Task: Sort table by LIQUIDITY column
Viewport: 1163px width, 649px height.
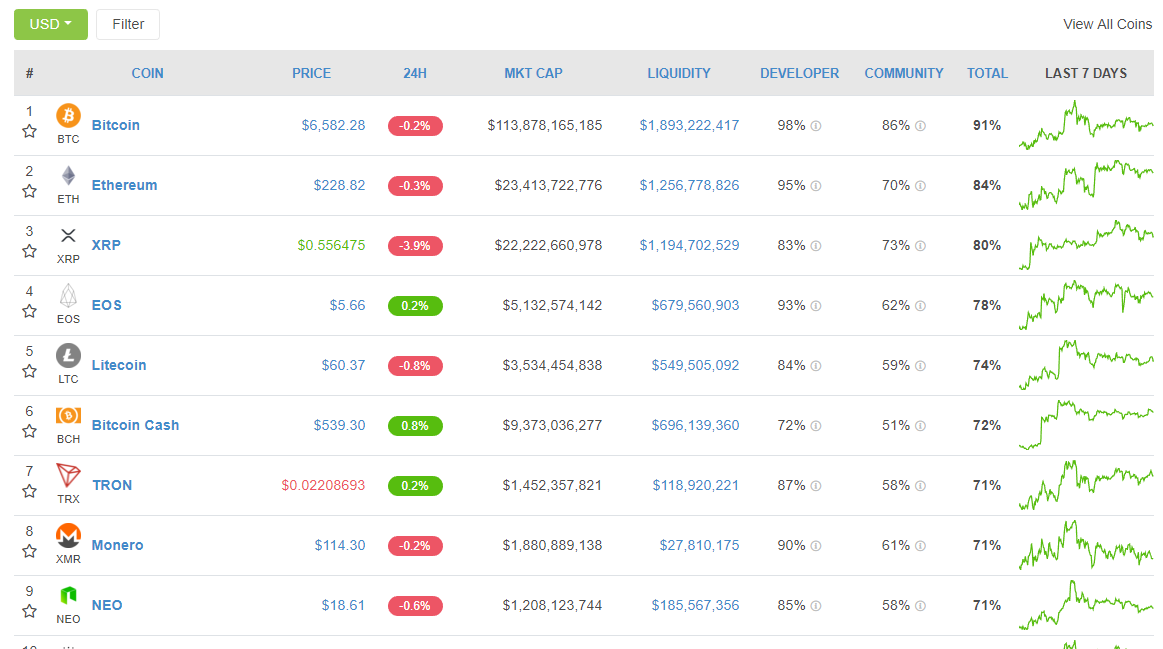Action: tap(679, 73)
